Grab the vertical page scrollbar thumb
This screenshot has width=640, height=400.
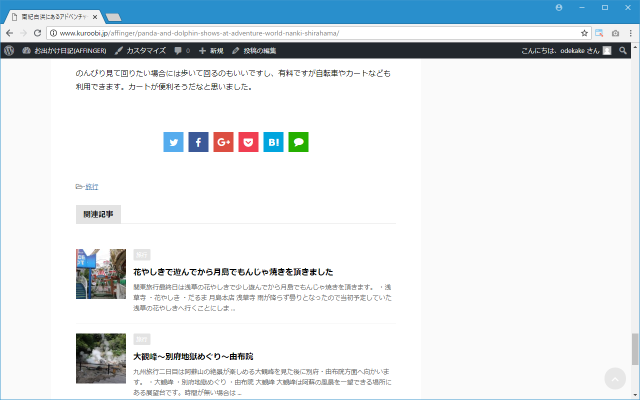click(x=635, y=349)
